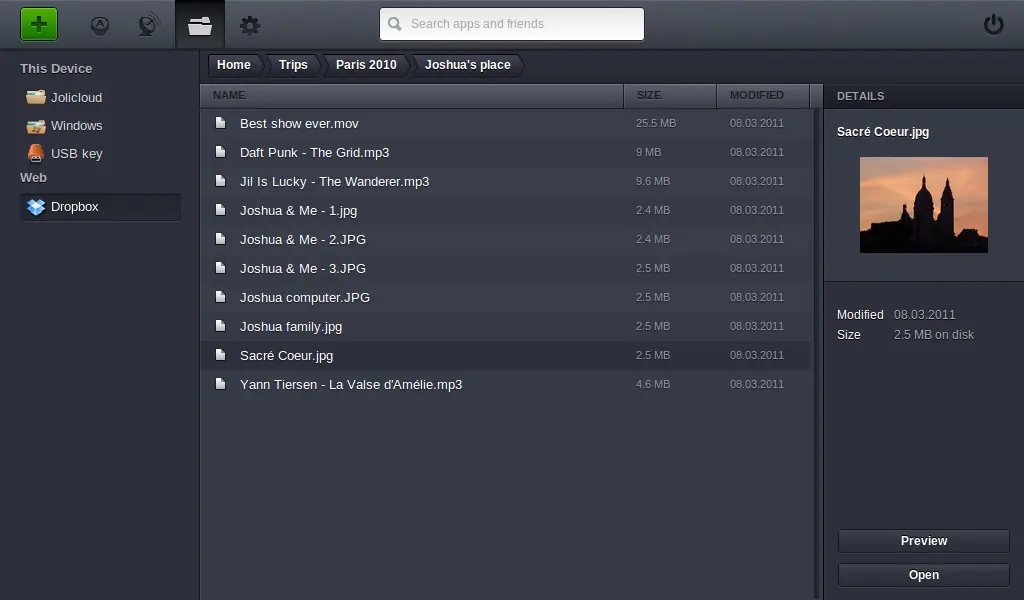
Task: Go to Home in breadcrumb
Action: (234, 65)
